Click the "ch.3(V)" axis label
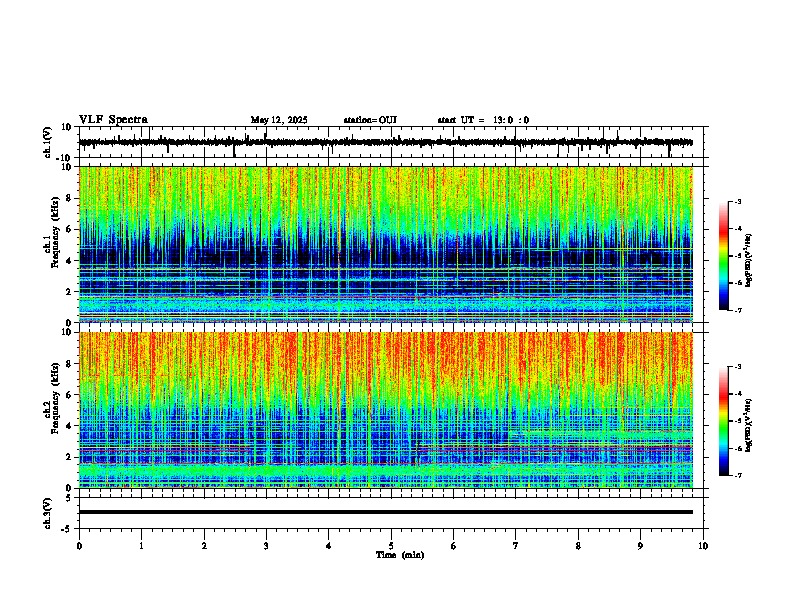Viewport: 792px width, 612px height. (47, 514)
